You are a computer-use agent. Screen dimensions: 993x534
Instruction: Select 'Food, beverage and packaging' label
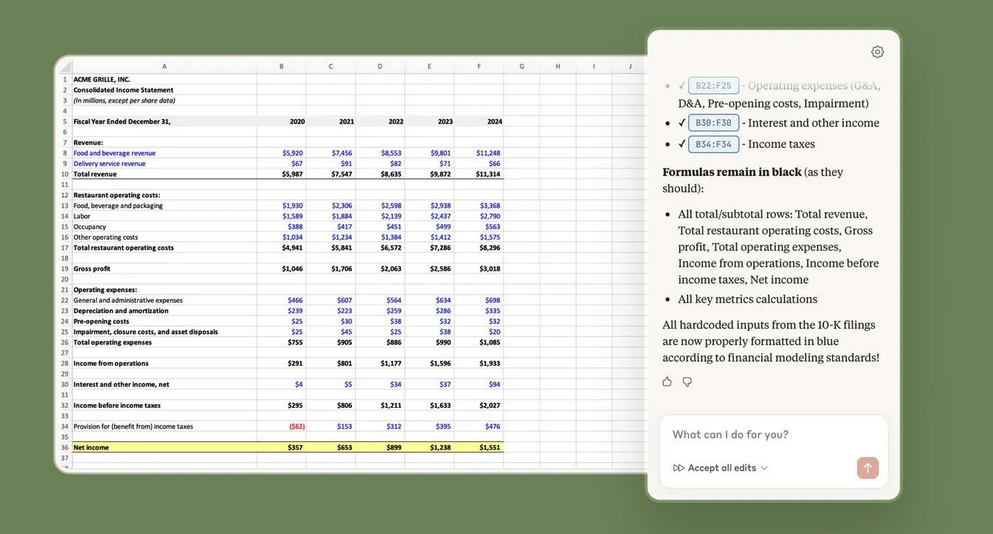tap(165, 206)
